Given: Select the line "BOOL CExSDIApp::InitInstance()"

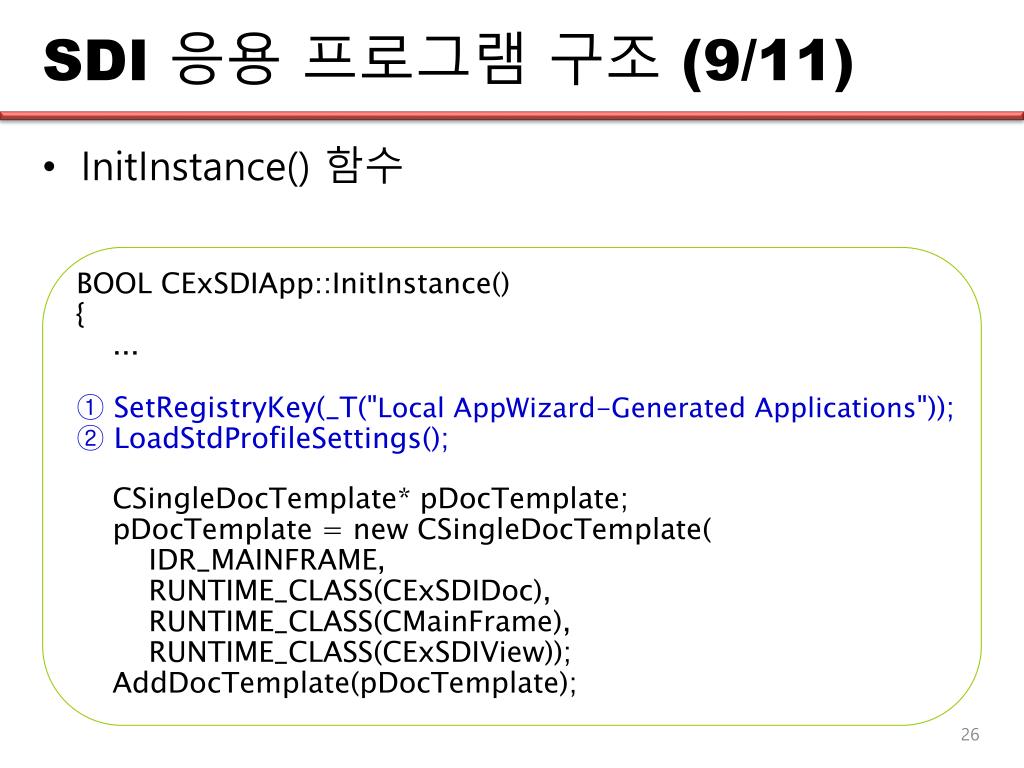Looking at the screenshot, I should [x=293, y=283].
